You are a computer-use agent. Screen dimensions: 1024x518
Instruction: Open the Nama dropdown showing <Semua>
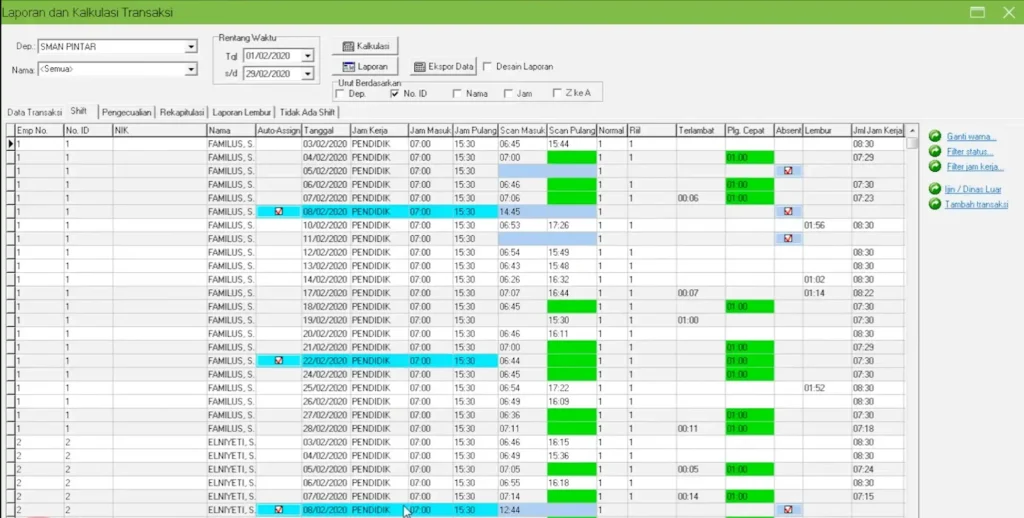point(190,69)
